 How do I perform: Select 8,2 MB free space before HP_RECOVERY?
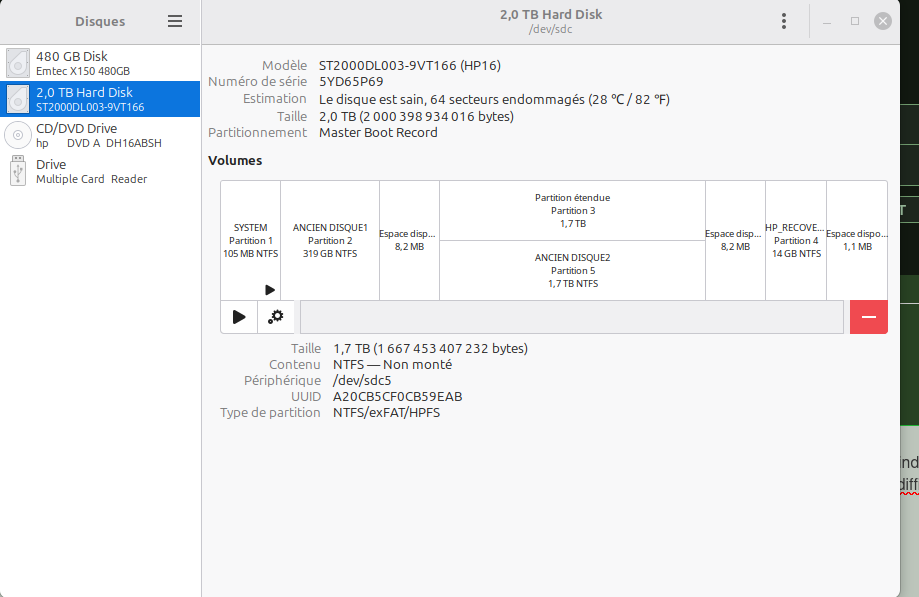pos(735,240)
